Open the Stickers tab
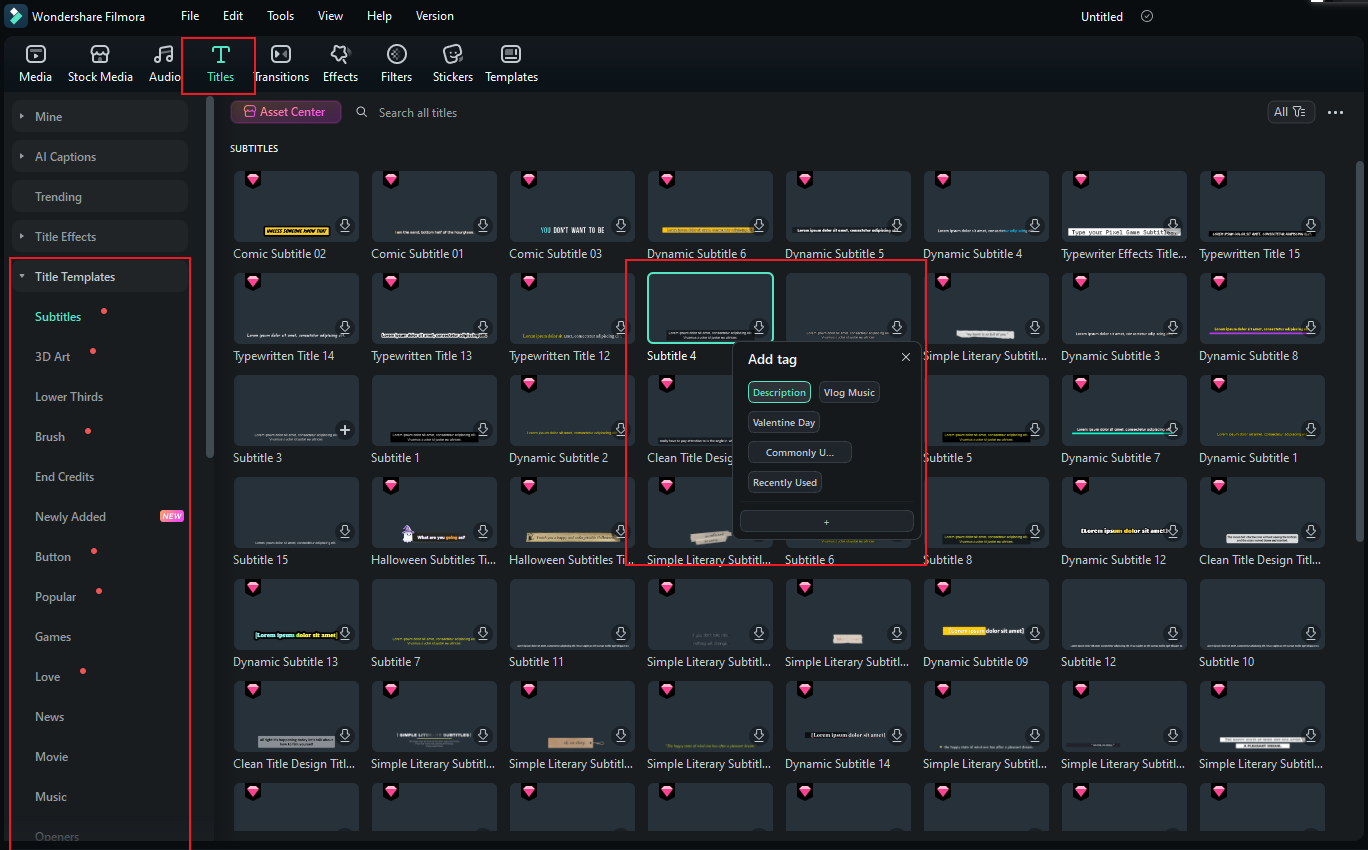The image size is (1368, 850). pos(453,64)
